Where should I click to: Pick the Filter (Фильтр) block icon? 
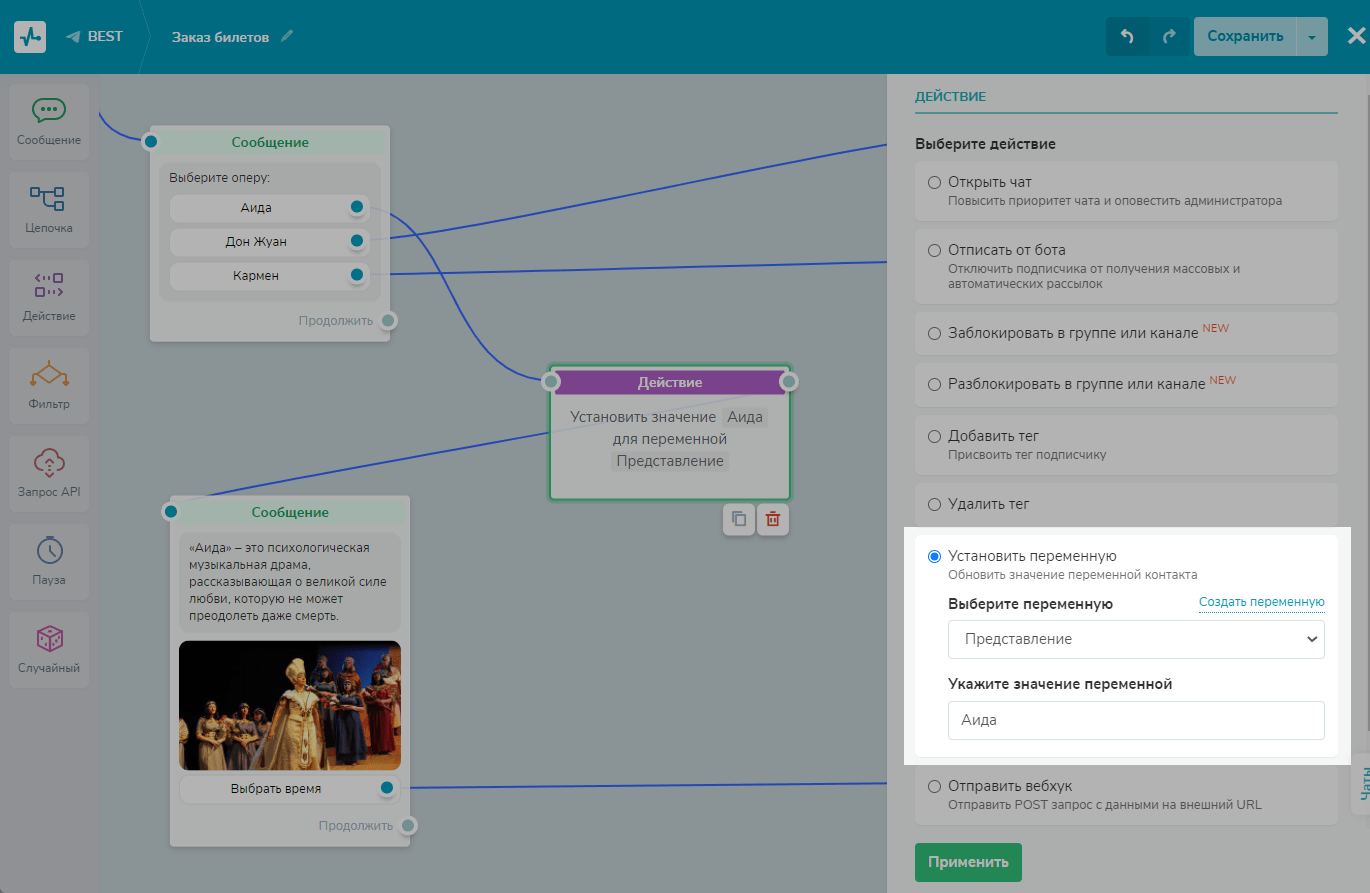(x=49, y=384)
